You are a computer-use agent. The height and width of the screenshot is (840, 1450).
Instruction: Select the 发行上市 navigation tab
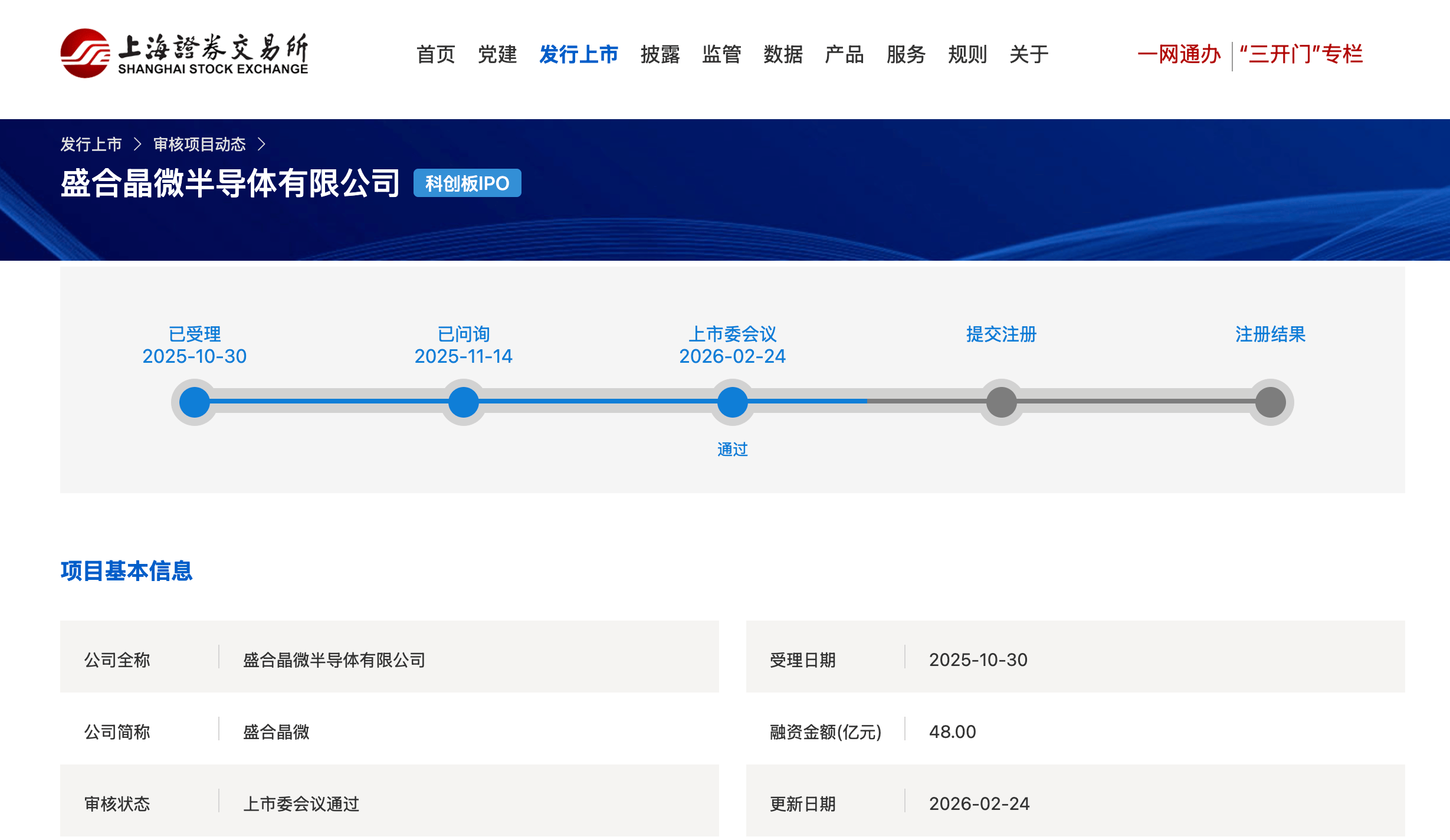pyautogui.click(x=579, y=54)
